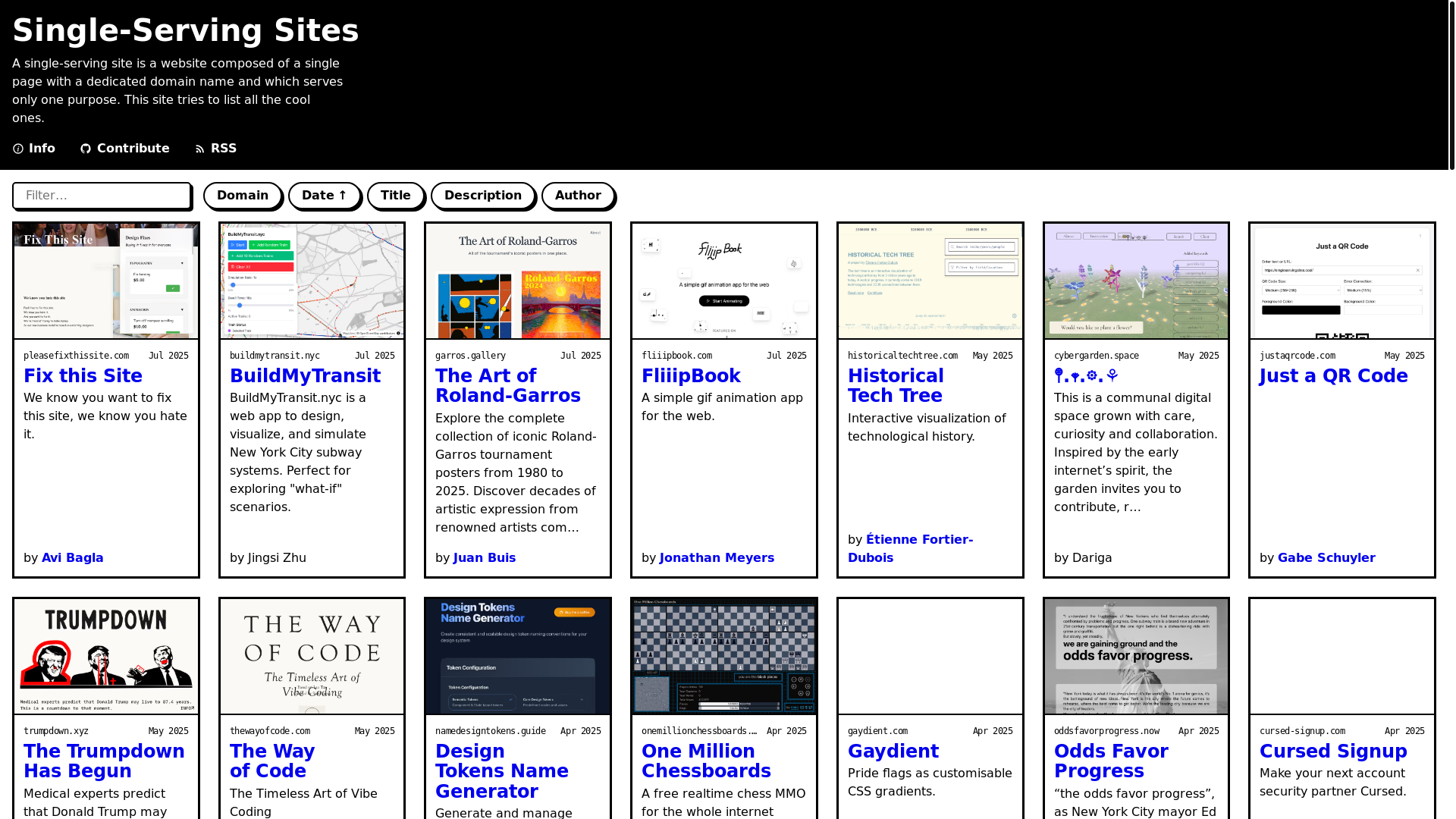The width and height of the screenshot is (1456, 819).
Task: Open the Info link with circle icon
Action: 34,149
